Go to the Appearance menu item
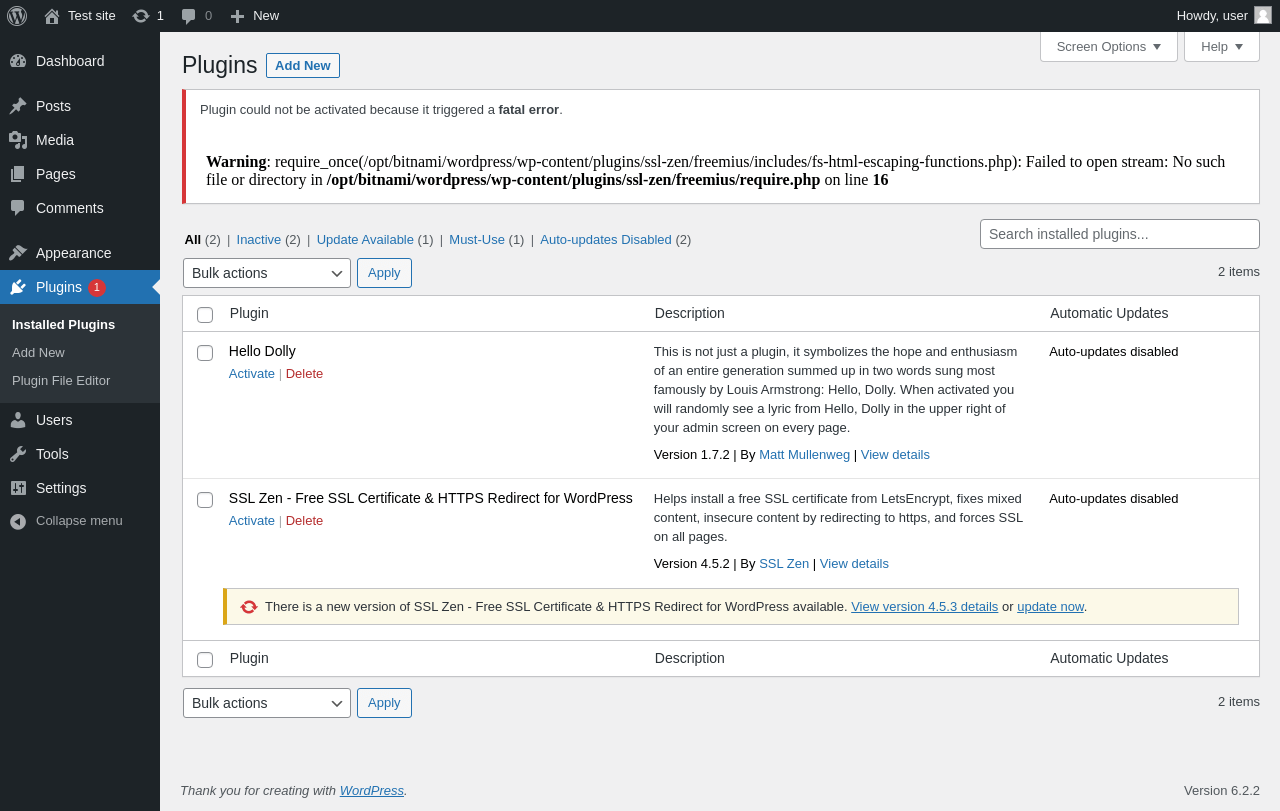The height and width of the screenshot is (811, 1280). click(x=80, y=253)
